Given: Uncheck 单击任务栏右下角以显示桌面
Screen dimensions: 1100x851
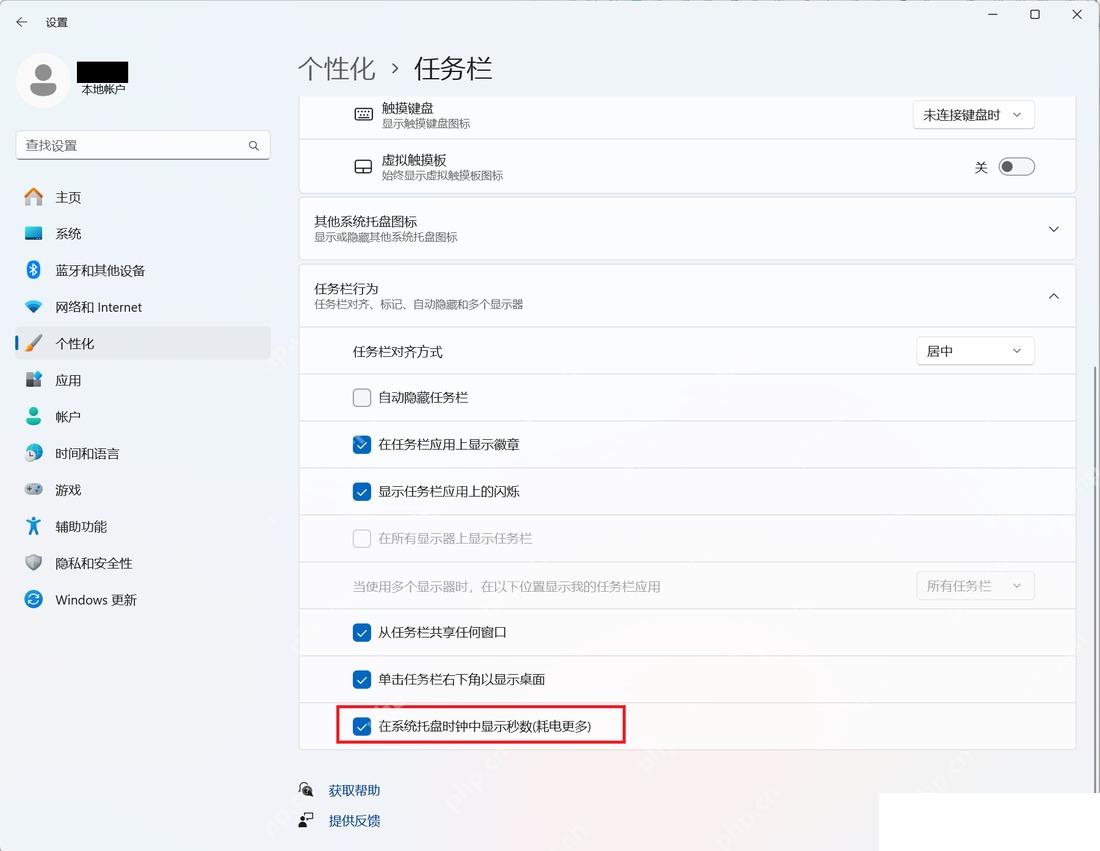Looking at the screenshot, I should coord(362,680).
